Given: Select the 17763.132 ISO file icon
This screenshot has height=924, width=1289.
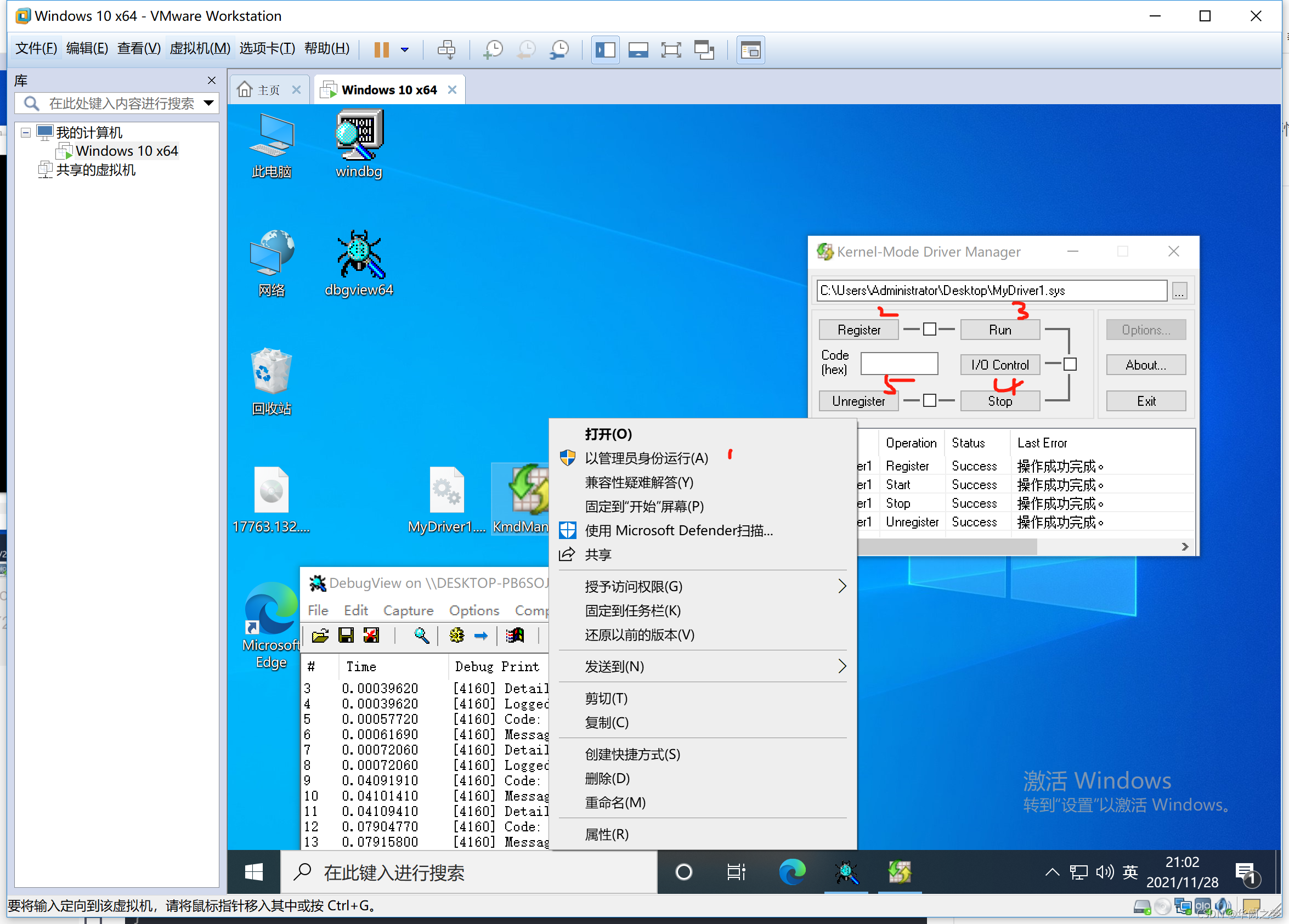Looking at the screenshot, I should (271, 500).
